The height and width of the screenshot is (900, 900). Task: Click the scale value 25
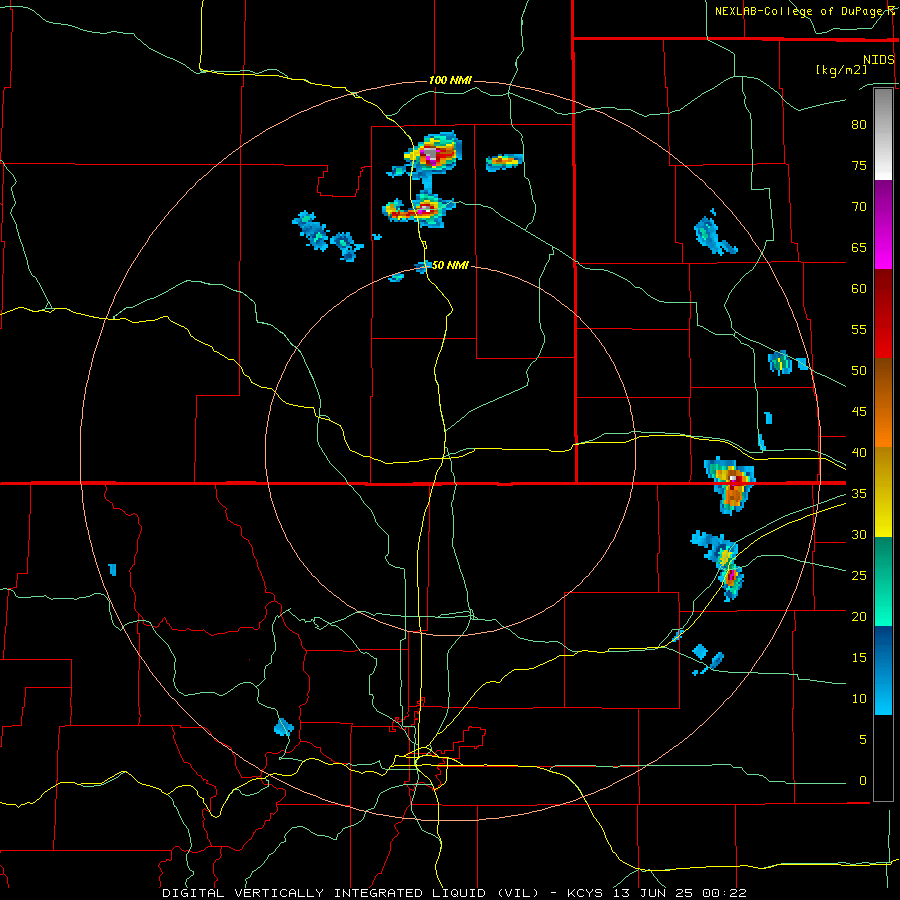pos(859,576)
